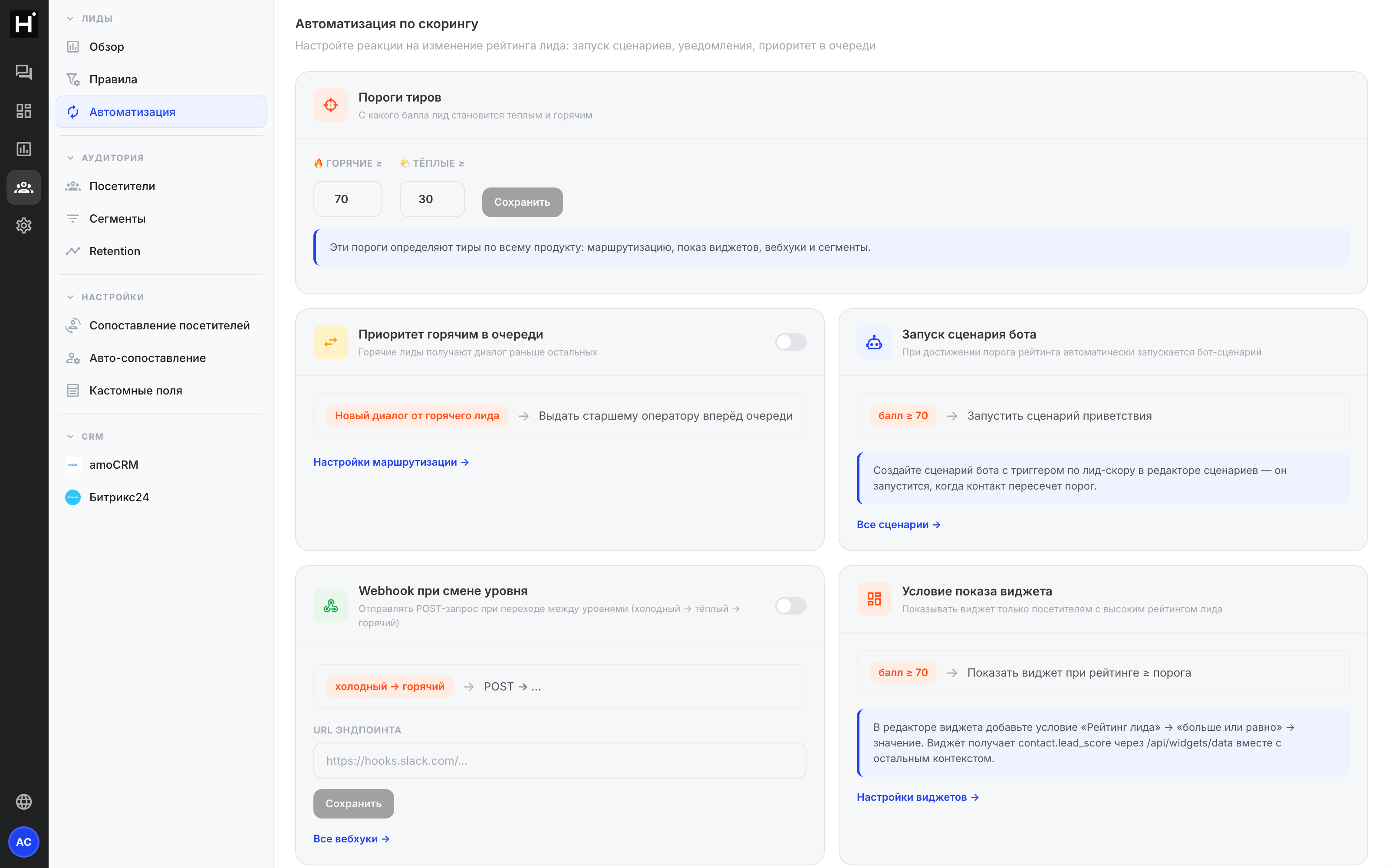Click the Правила filter-gear icon
1389x868 pixels.
[x=73, y=79]
